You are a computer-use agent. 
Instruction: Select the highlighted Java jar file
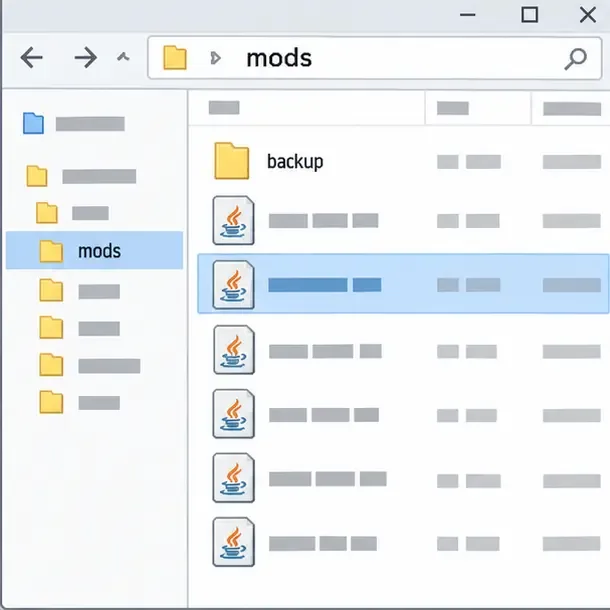pos(403,284)
